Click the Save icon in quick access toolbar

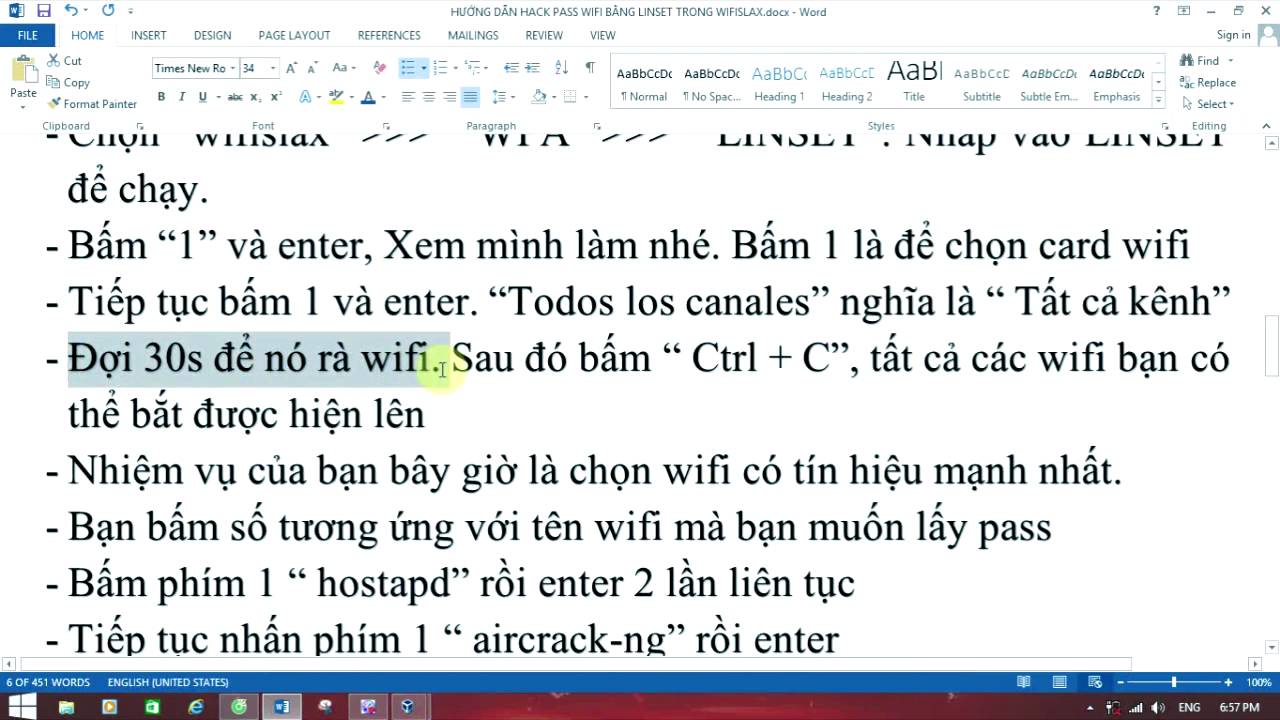(x=43, y=11)
